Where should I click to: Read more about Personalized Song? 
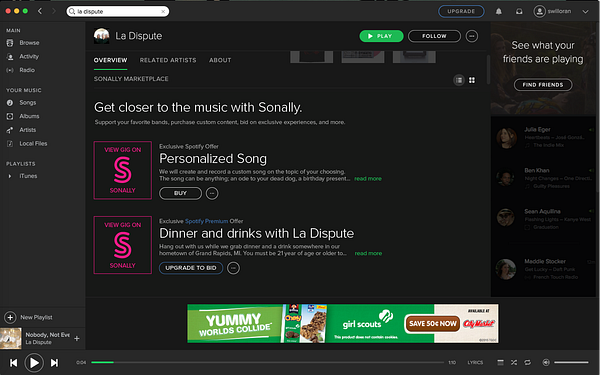click(368, 179)
